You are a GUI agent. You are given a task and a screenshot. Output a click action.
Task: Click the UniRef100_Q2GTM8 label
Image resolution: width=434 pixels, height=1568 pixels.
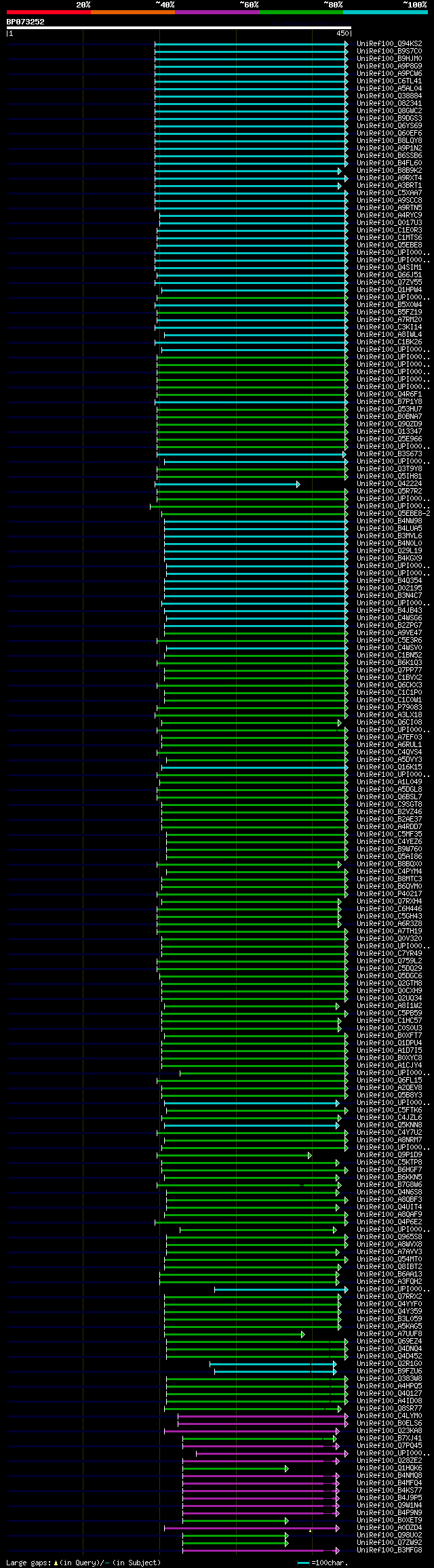tap(389, 983)
